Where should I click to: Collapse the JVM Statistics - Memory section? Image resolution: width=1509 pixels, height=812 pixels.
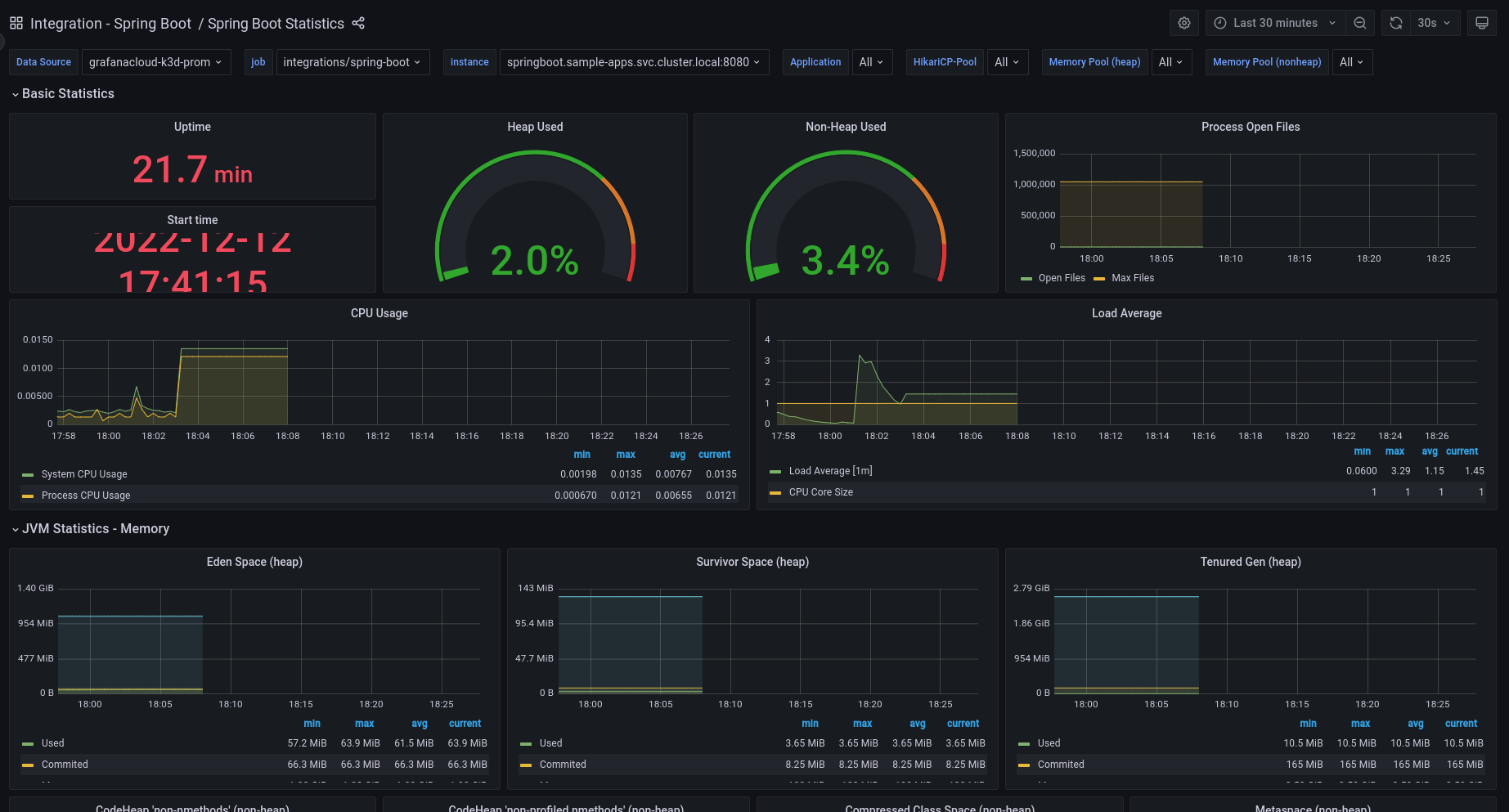[95, 528]
